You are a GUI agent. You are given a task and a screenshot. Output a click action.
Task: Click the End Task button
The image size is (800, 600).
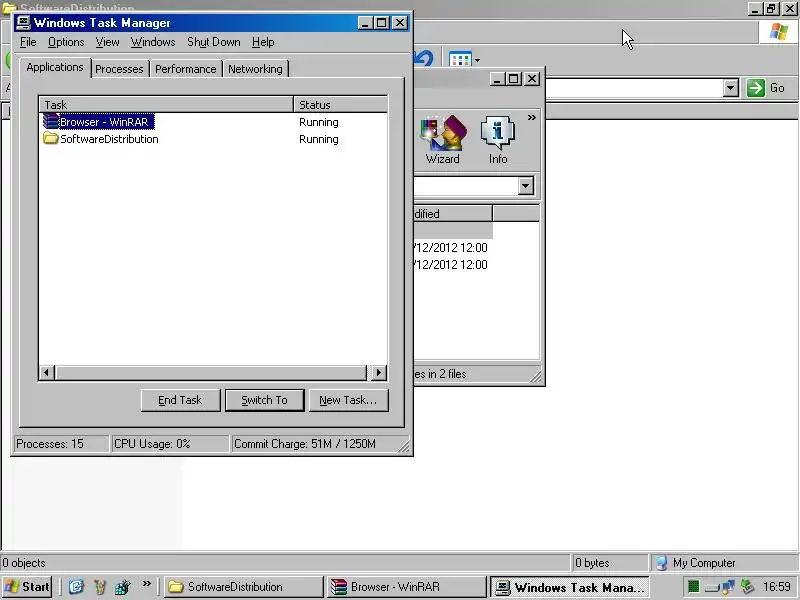tap(181, 401)
